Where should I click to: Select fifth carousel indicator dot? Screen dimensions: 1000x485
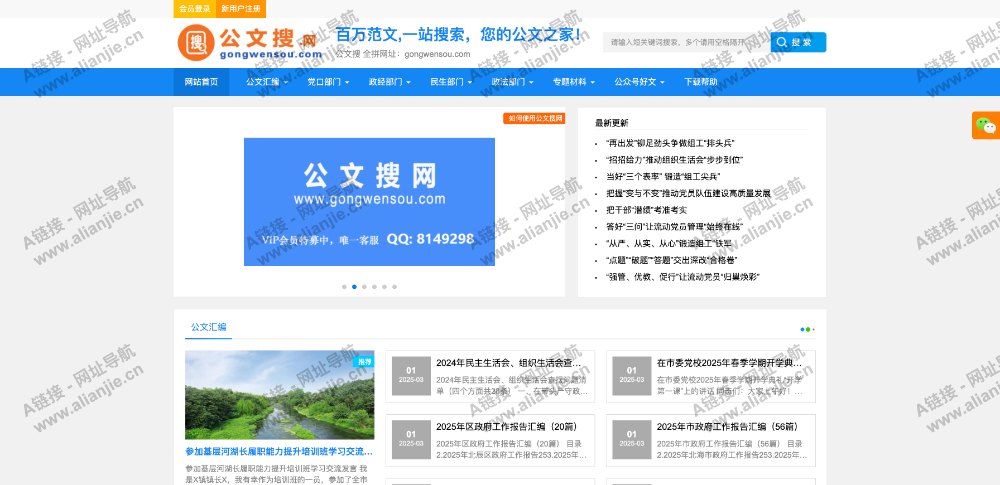[385, 287]
